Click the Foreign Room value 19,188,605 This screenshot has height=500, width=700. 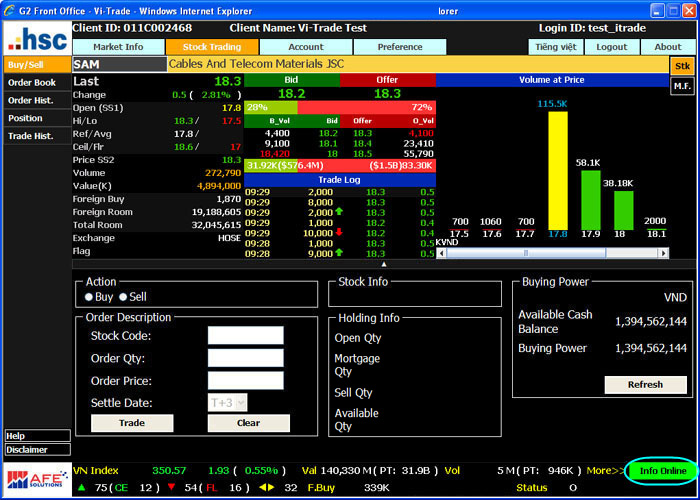click(217, 212)
